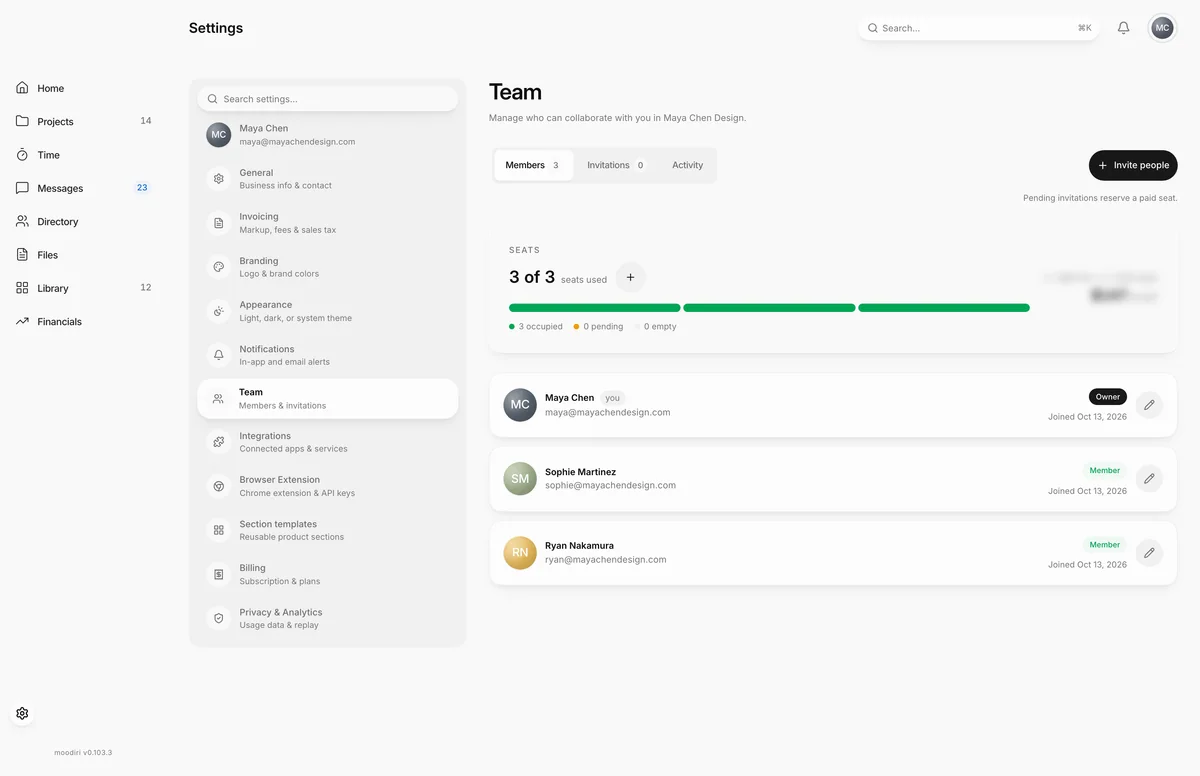
Task: Click the Integrations puzzle icon
Action: point(219,442)
